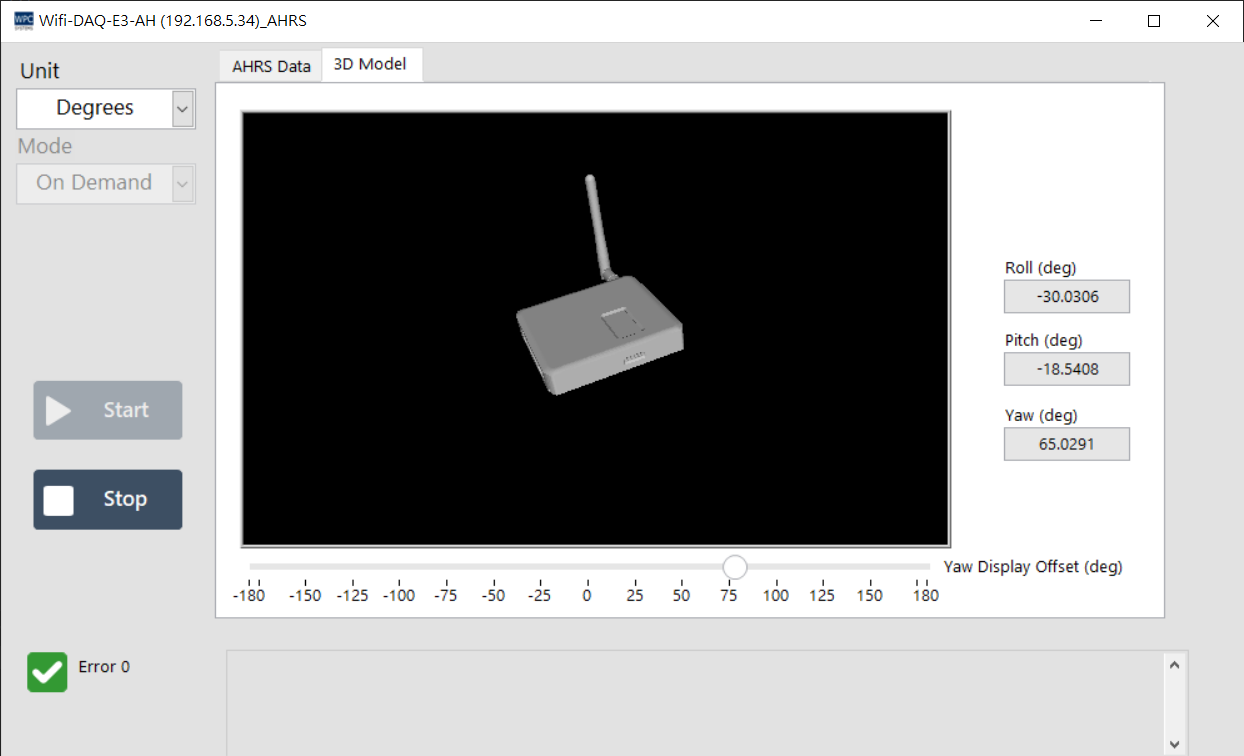
Task: Maximize the AHRS window
Action: click(x=1154, y=21)
